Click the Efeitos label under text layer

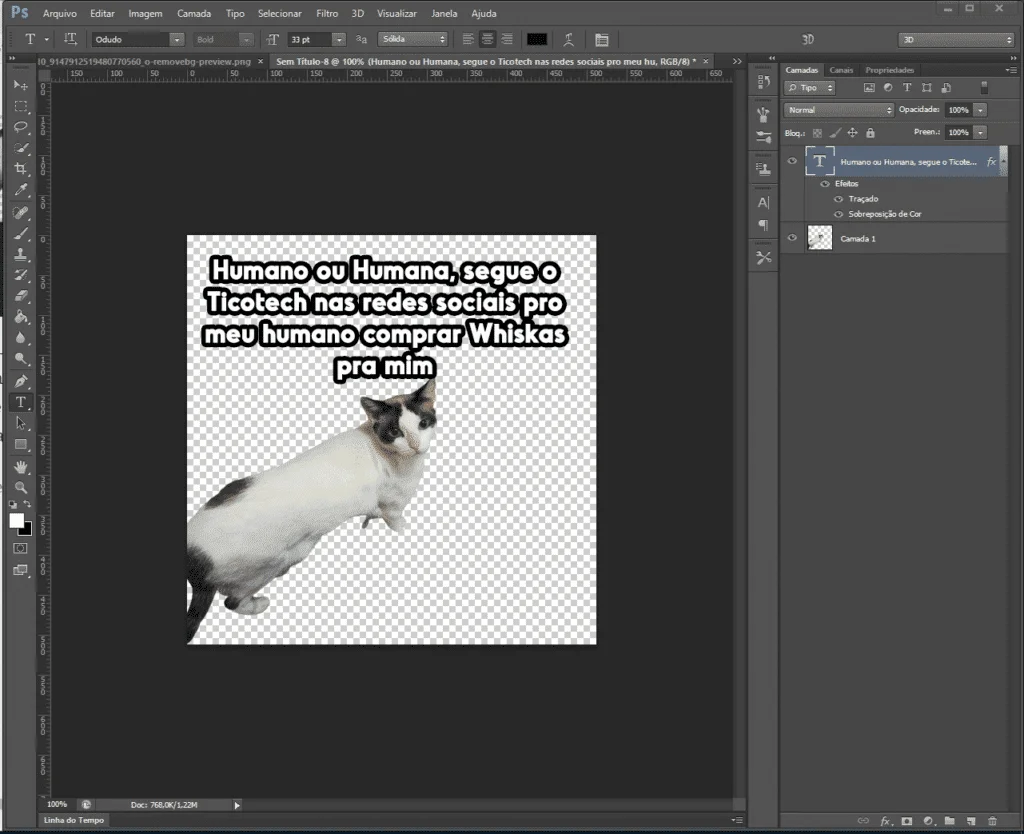point(846,184)
